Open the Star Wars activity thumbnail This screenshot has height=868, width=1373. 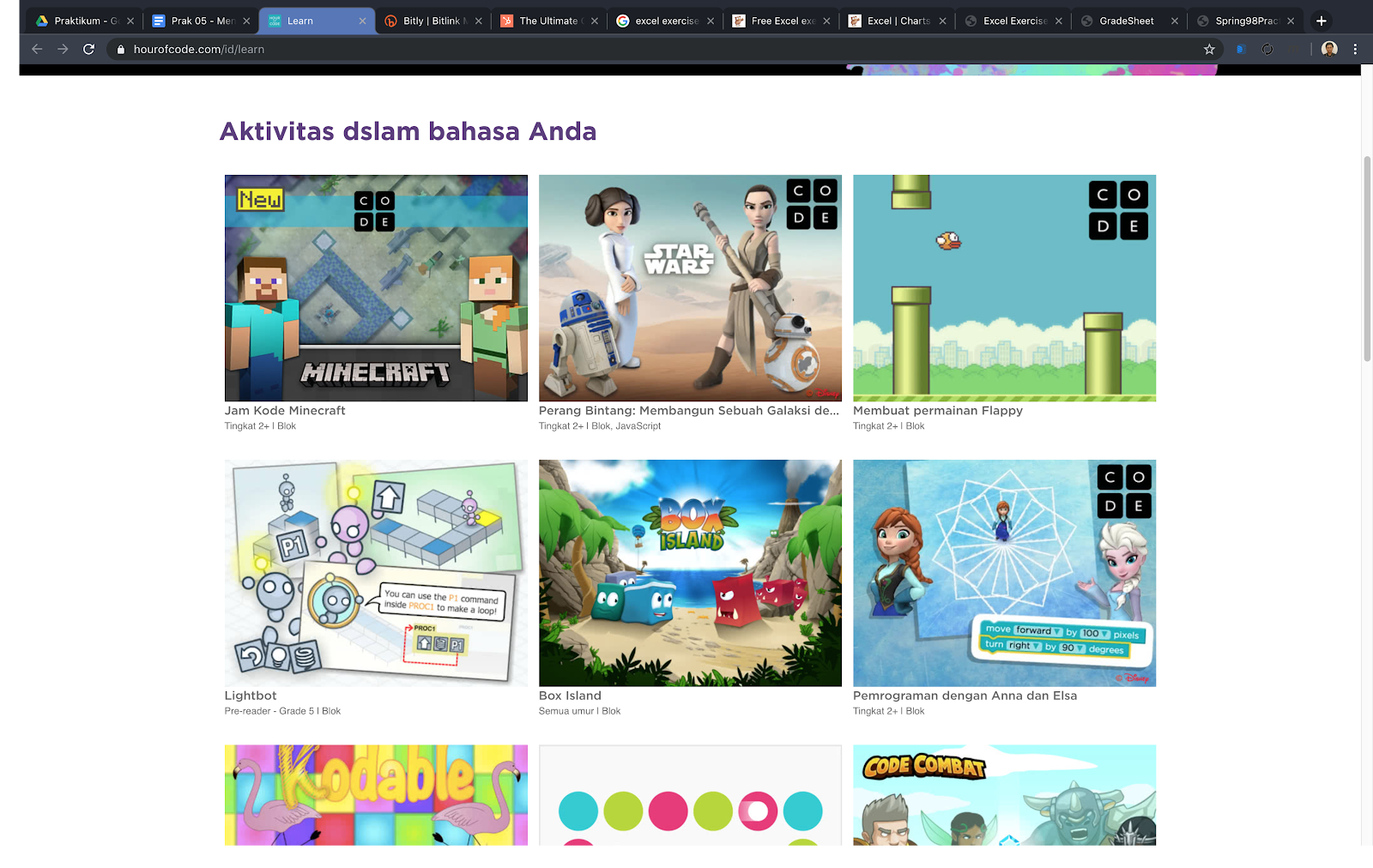coord(690,288)
